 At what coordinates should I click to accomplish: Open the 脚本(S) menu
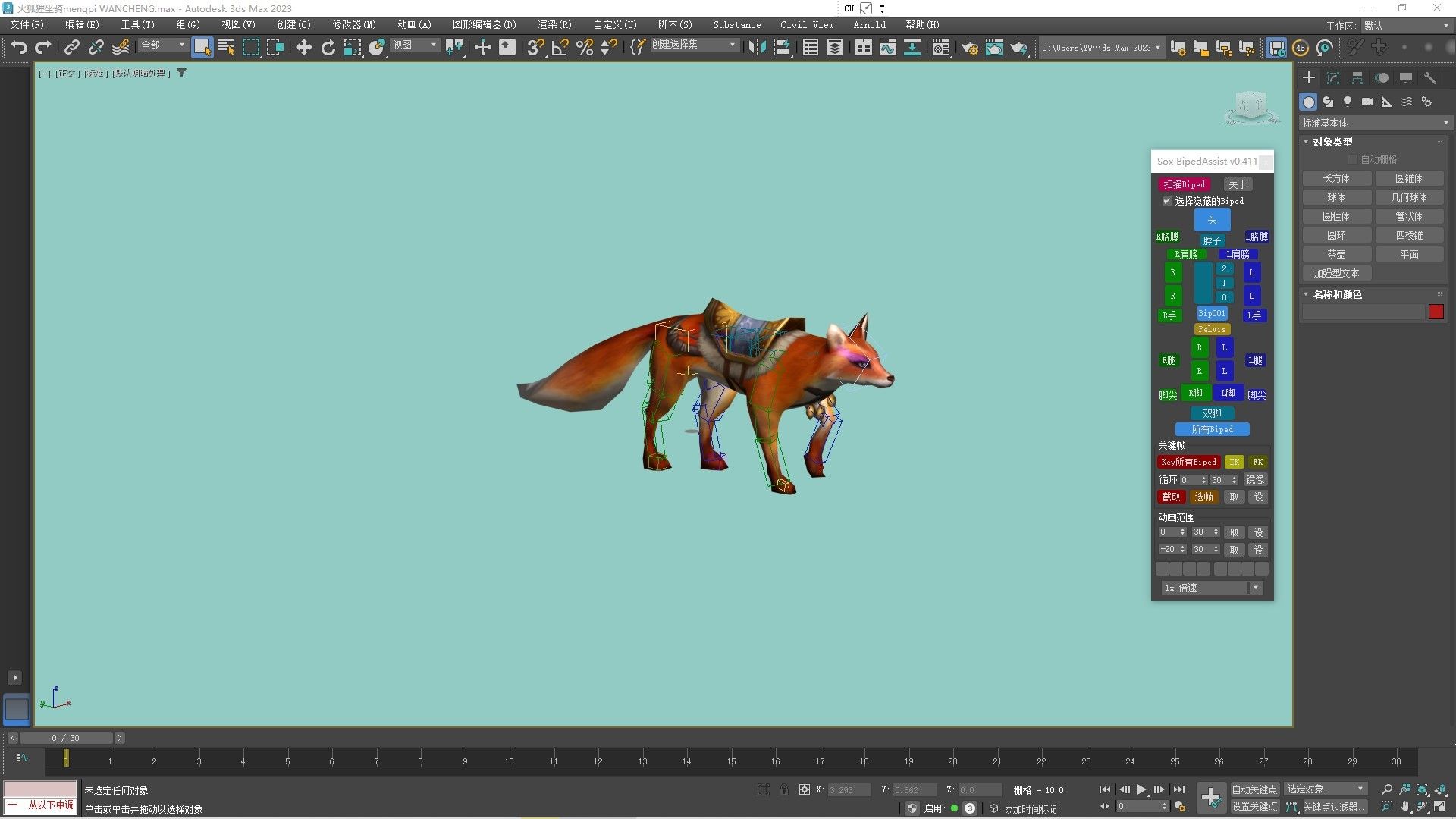coord(675,25)
